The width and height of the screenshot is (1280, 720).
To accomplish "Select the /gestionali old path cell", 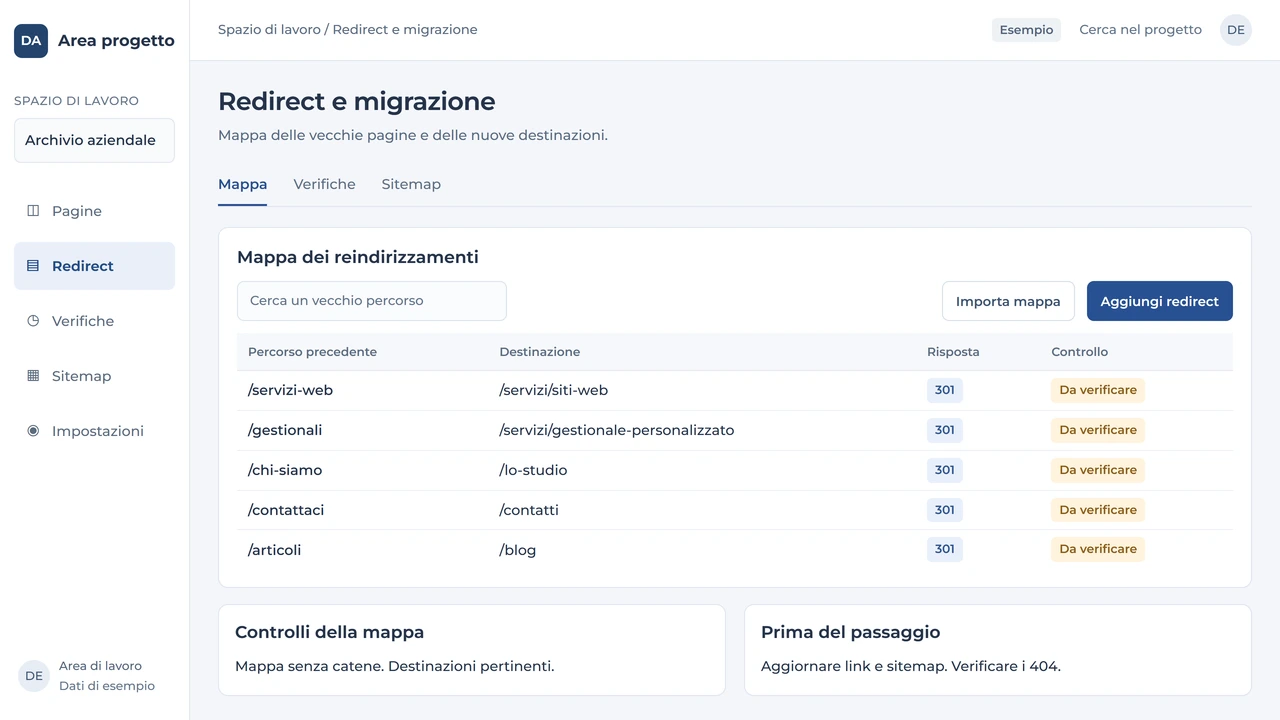I will click(x=285, y=430).
